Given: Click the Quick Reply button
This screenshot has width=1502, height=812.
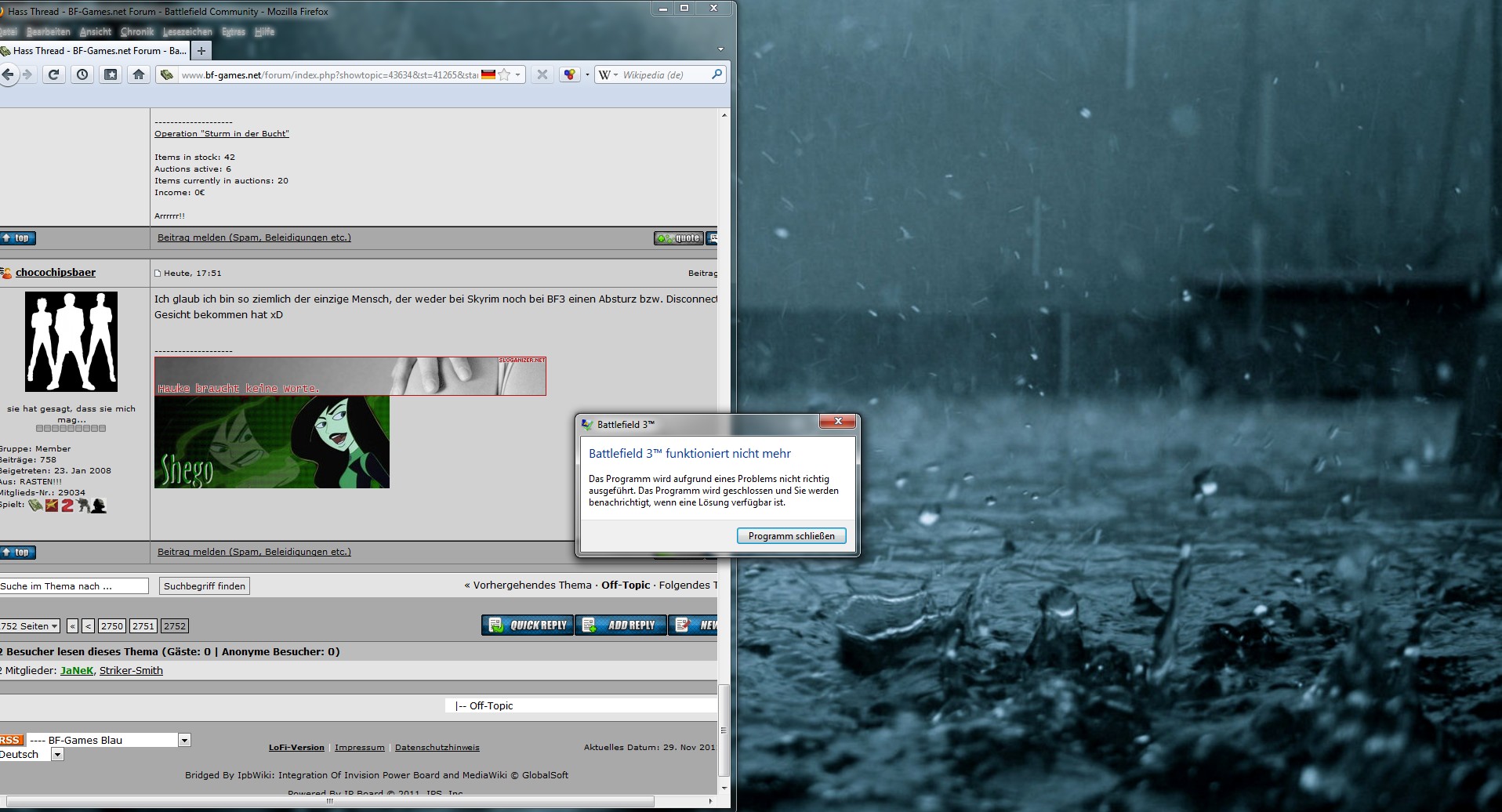Looking at the screenshot, I should pyautogui.click(x=528, y=625).
